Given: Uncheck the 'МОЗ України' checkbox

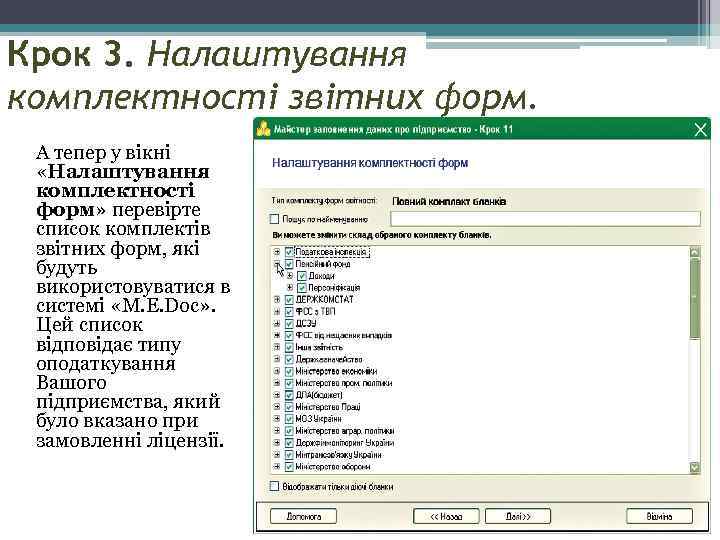Looking at the screenshot, I should tap(289, 419).
